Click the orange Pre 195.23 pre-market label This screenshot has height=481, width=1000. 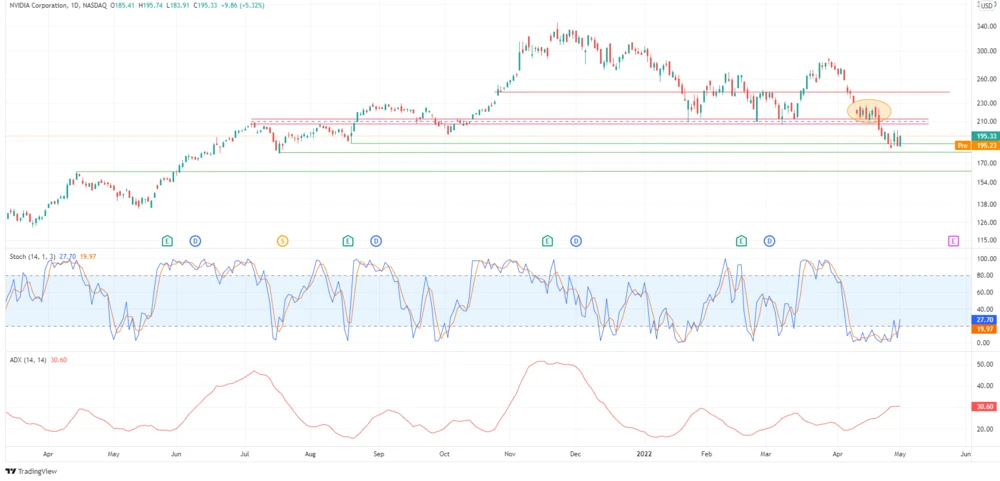pyautogui.click(x=979, y=146)
